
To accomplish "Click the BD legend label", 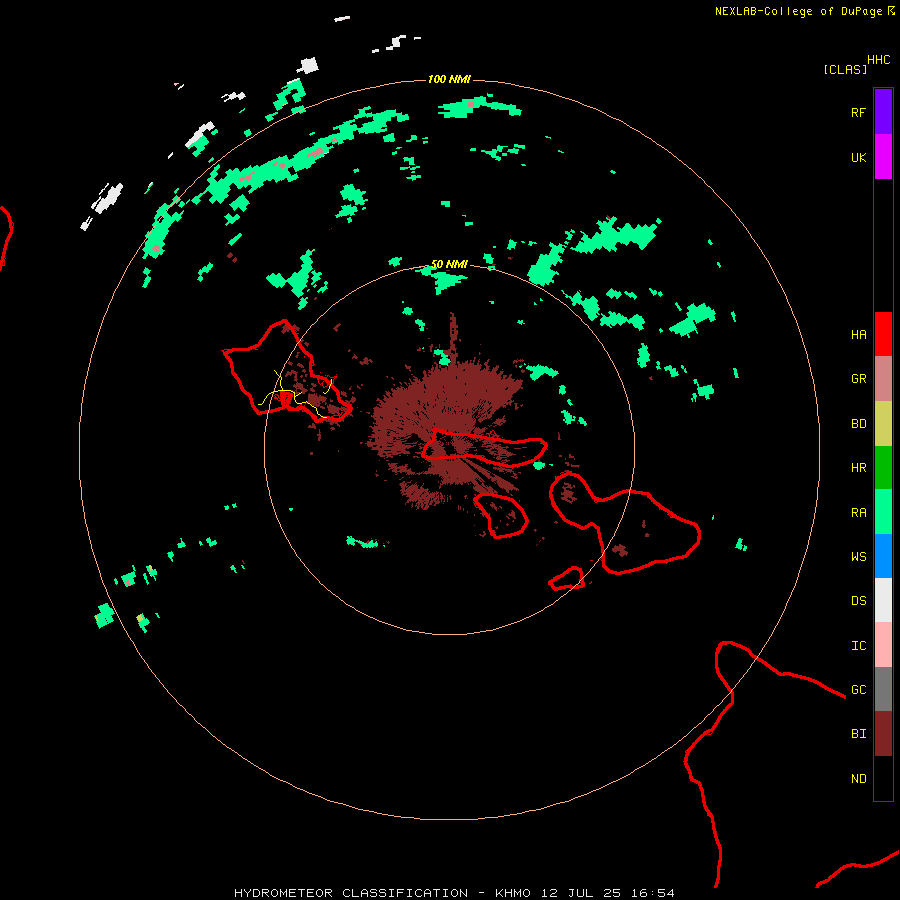I will point(858,424).
